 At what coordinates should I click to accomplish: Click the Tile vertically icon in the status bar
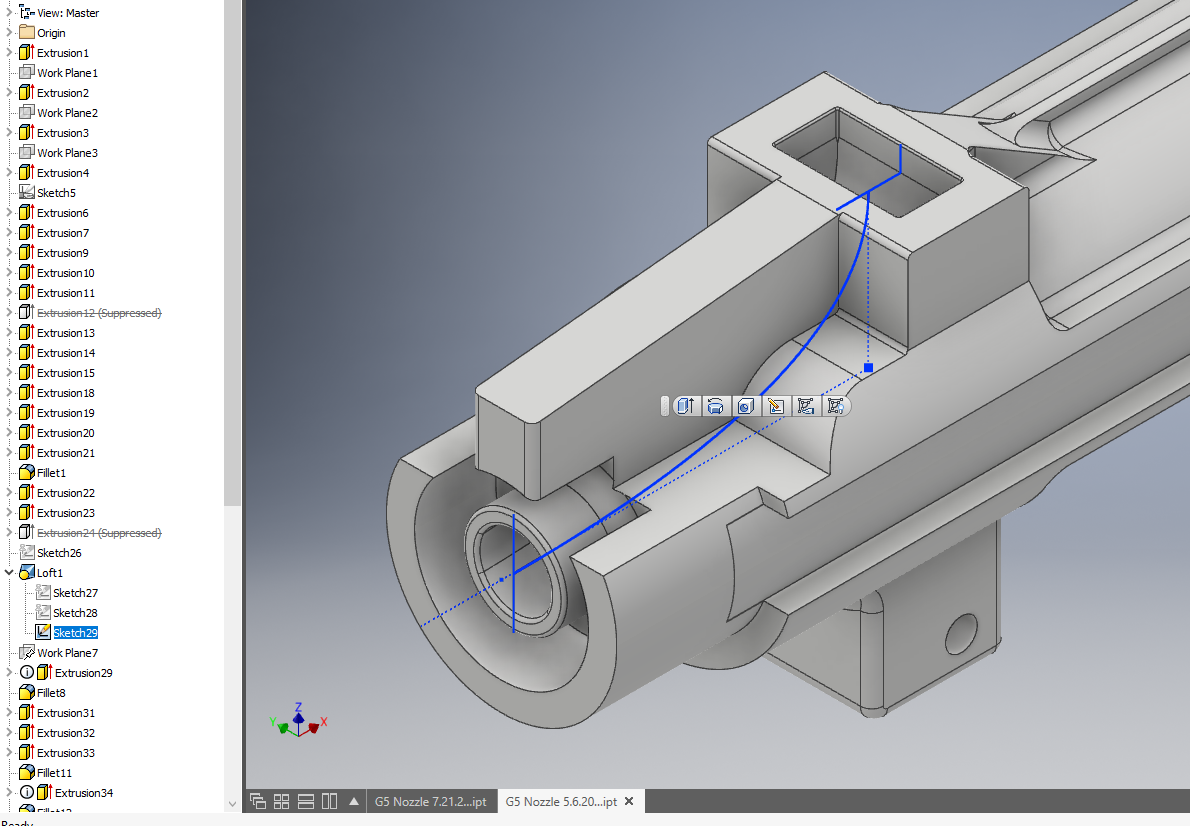(330, 800)
